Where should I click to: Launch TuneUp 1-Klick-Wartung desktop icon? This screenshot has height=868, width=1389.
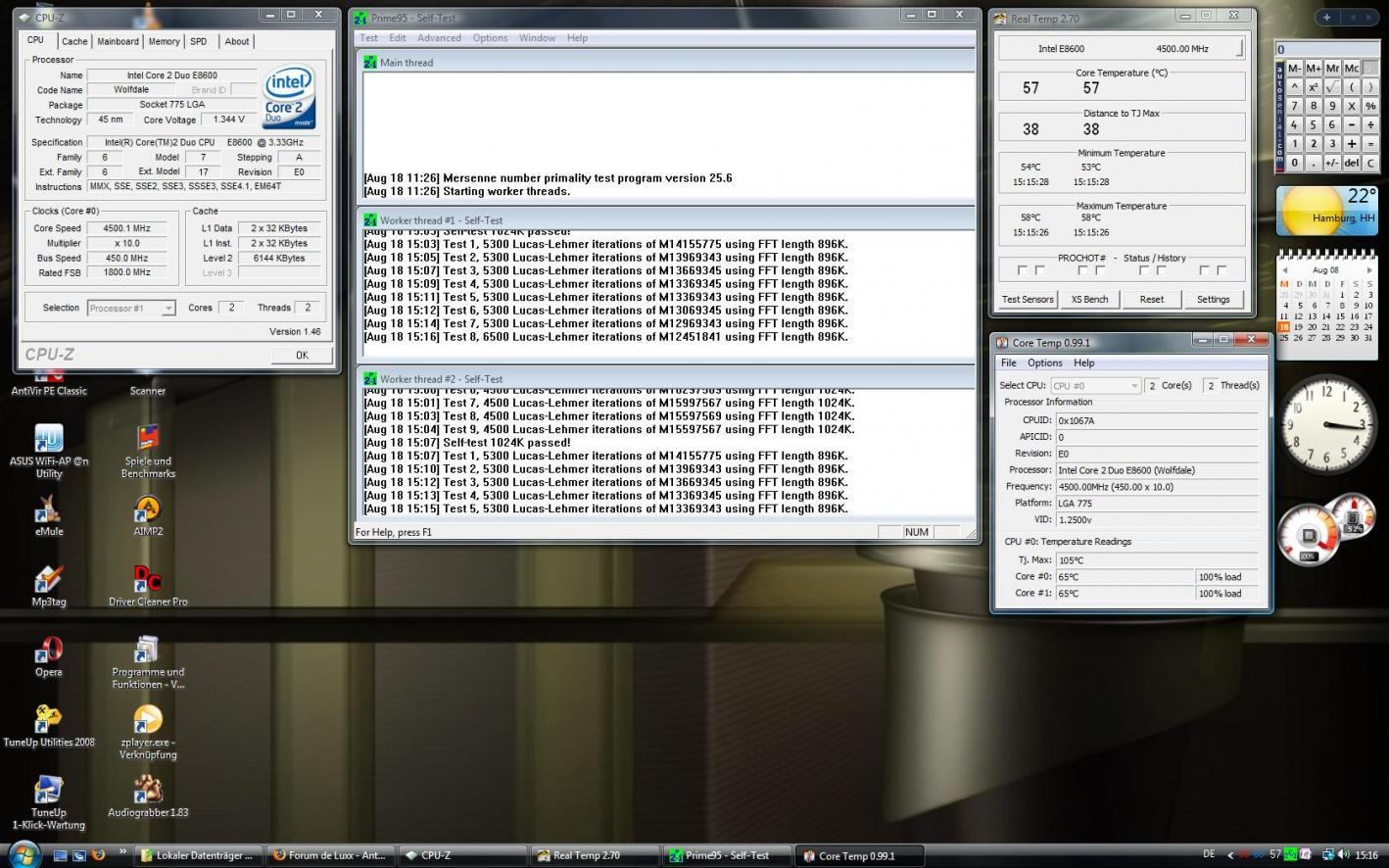pyautogui.click(x=49, y=802)
